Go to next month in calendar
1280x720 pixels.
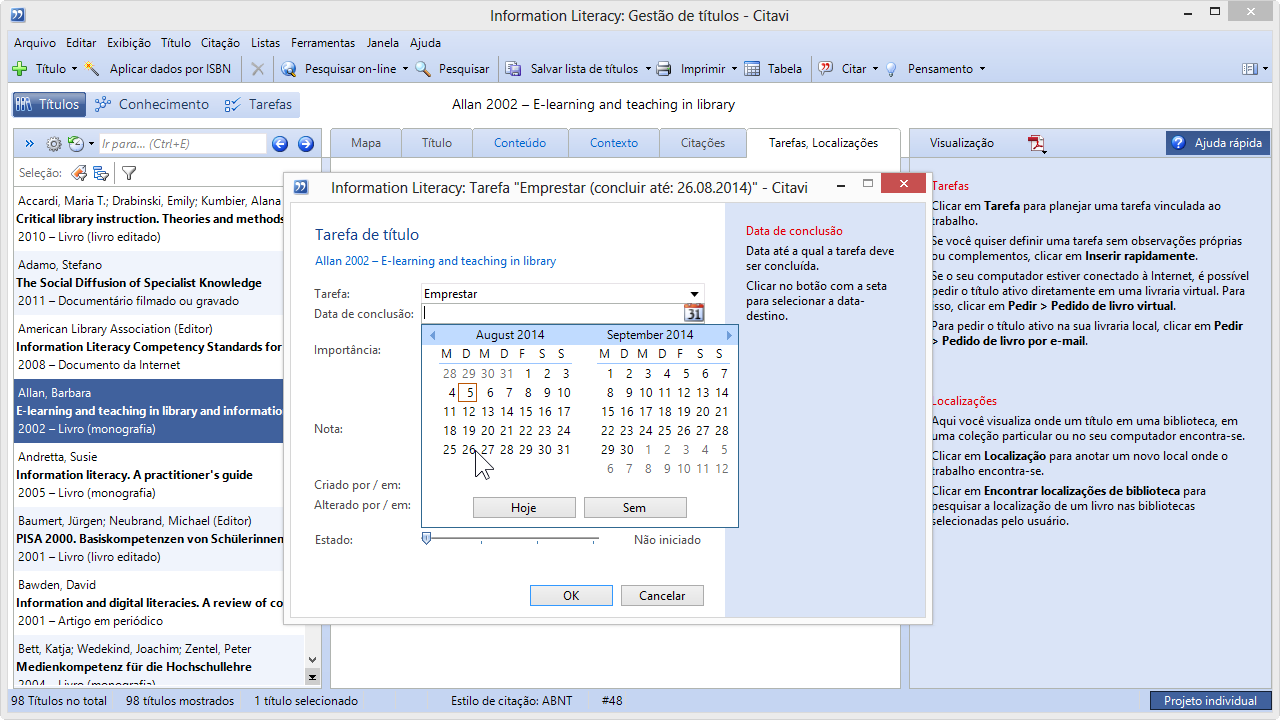[x=729, y=335]
